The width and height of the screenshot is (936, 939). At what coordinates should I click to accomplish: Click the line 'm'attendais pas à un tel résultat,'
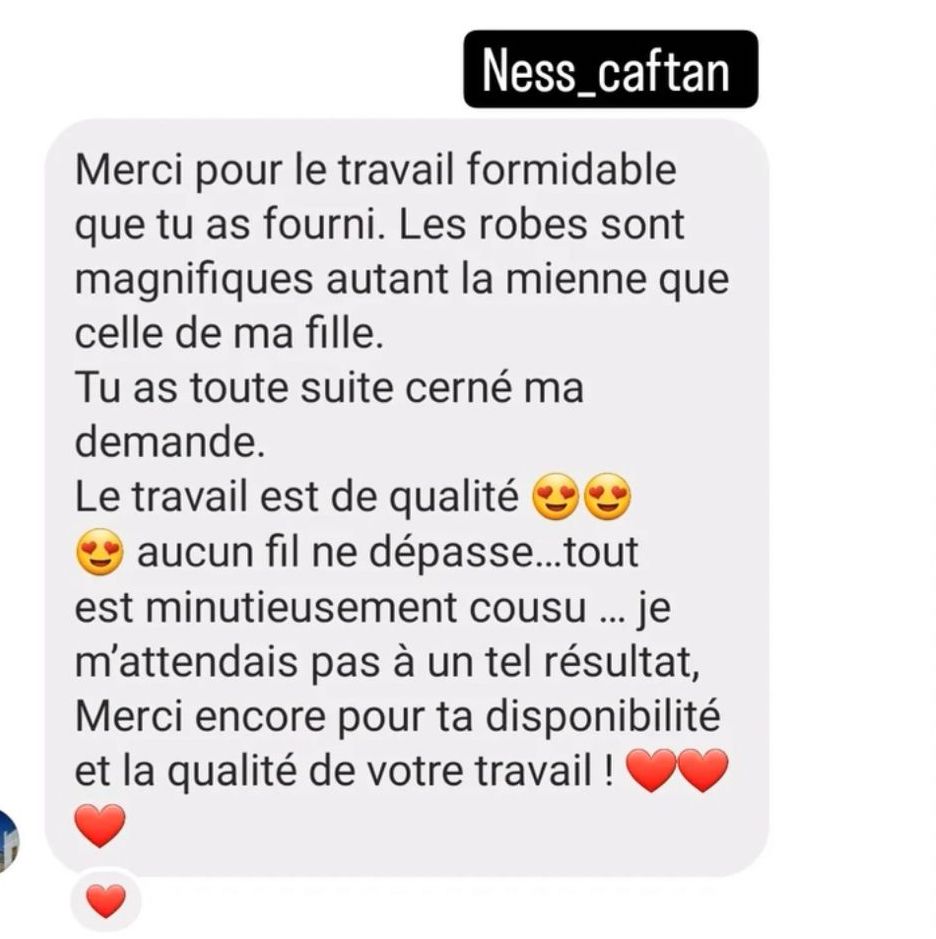pos(387,663)
